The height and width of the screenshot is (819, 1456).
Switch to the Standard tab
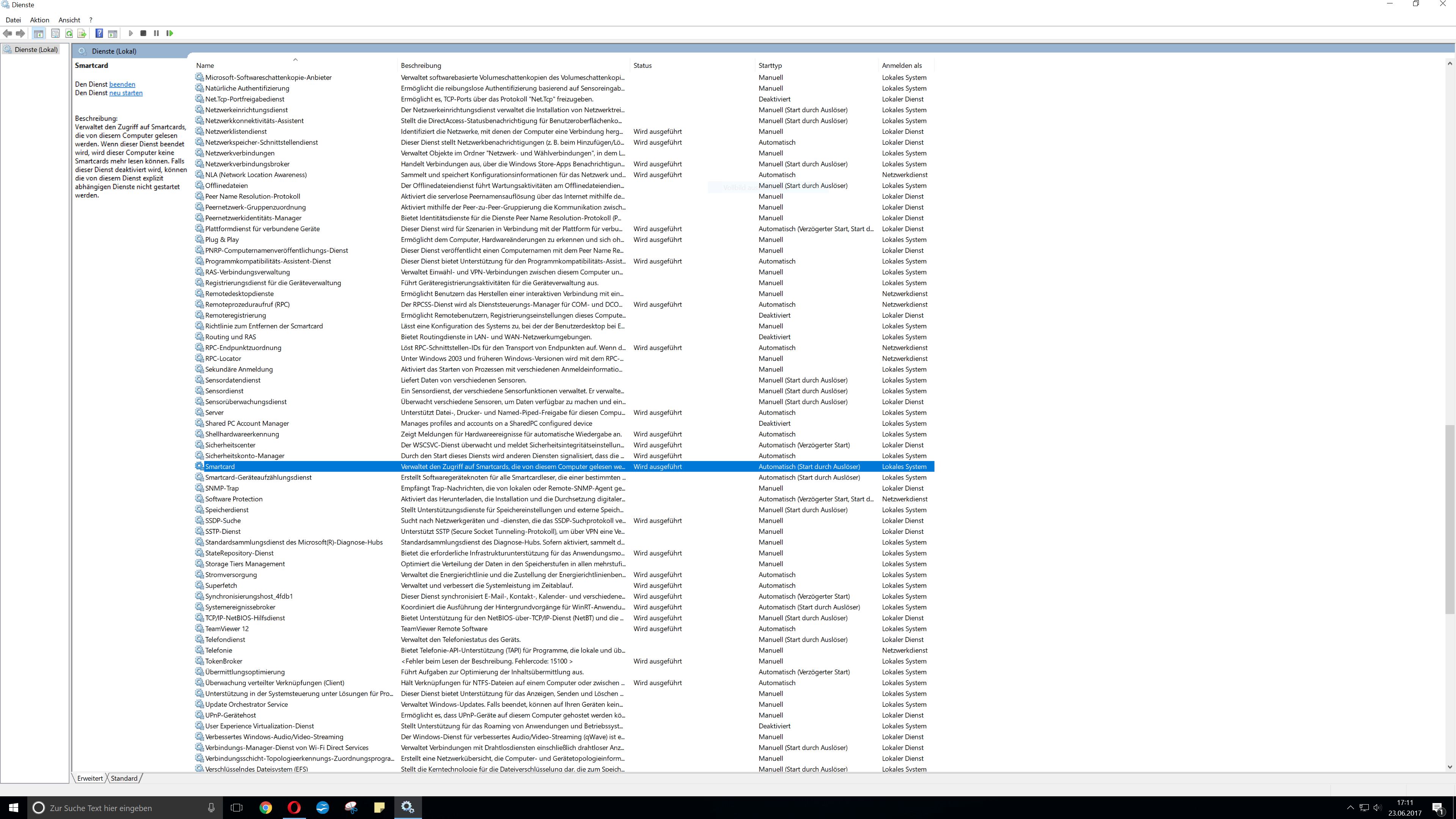[124, 778]
